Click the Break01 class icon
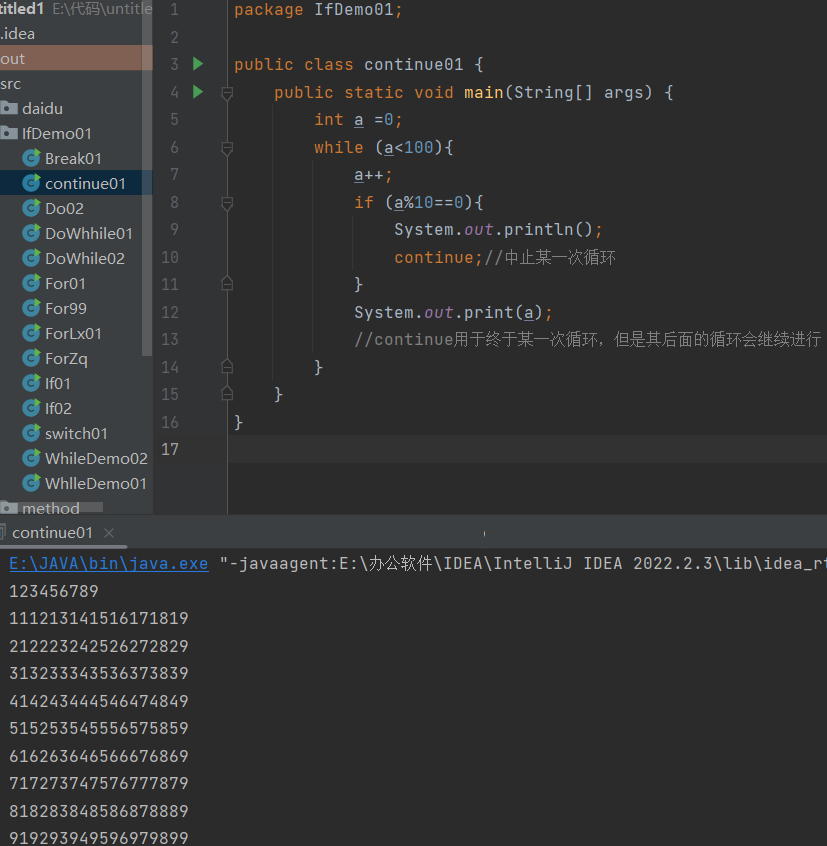827x846 pixels. [x=31, y=158]
